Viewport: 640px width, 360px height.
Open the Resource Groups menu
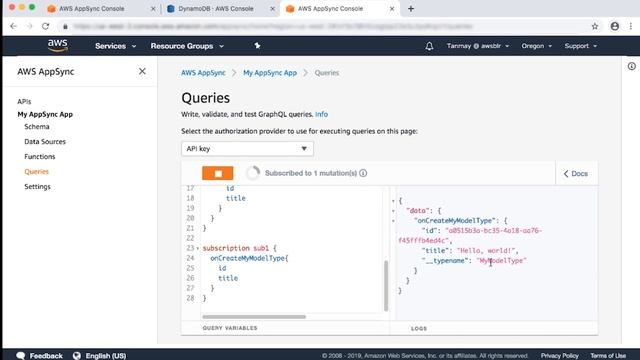pyautogui.click(x=187, y=46)
